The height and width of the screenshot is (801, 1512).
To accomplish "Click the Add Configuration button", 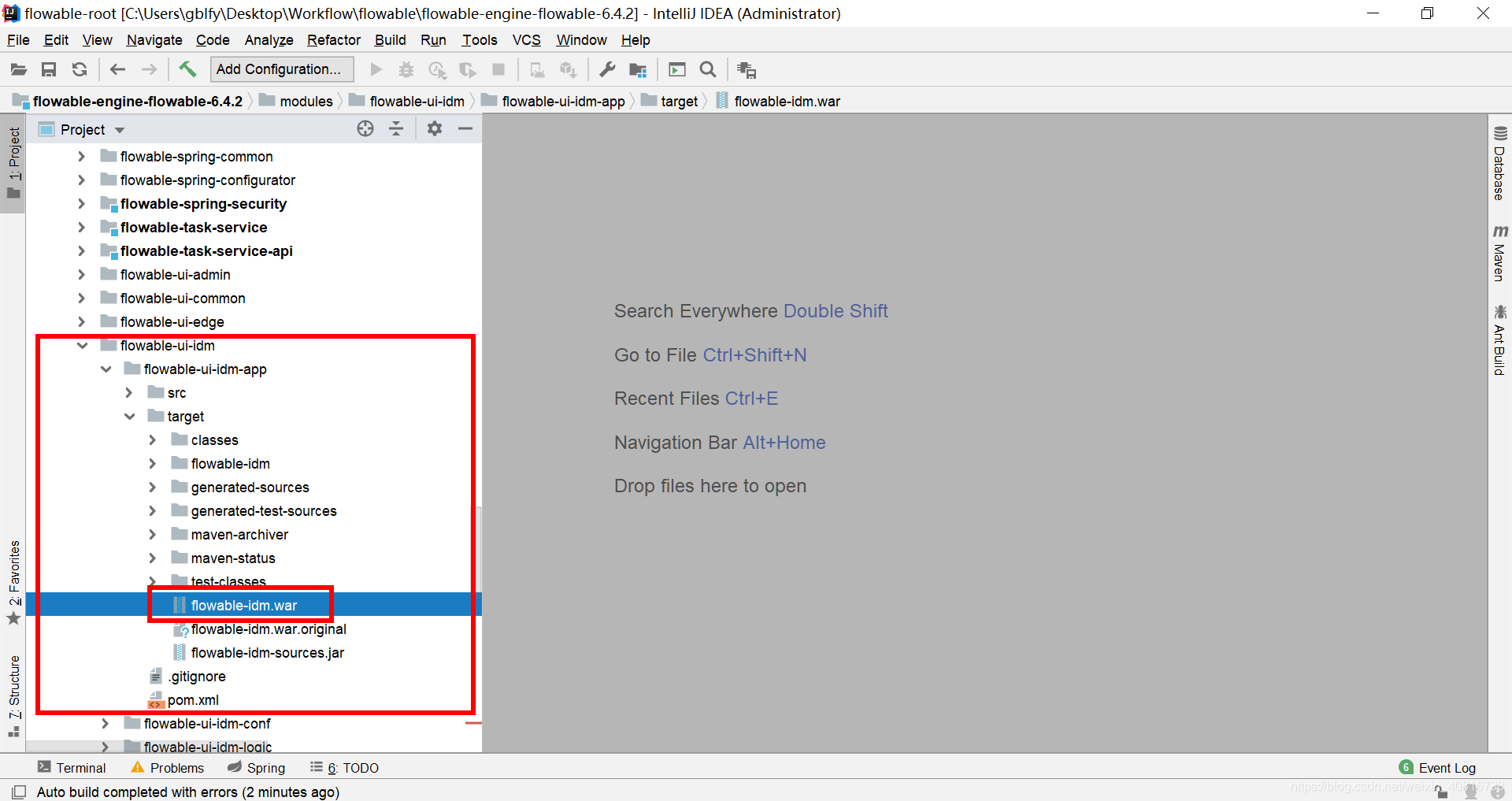I will (x=282, y=69).
